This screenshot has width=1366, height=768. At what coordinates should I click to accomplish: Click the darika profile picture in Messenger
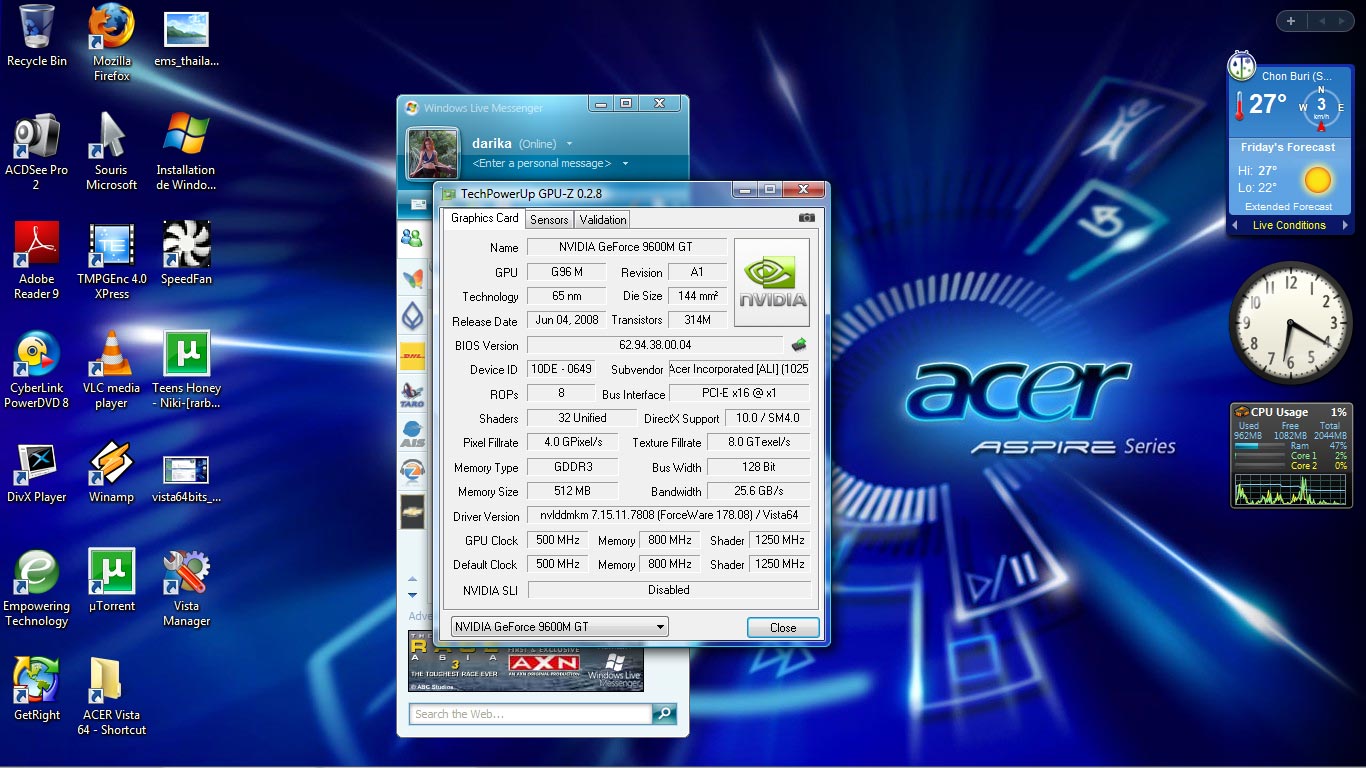pos(433,153)
